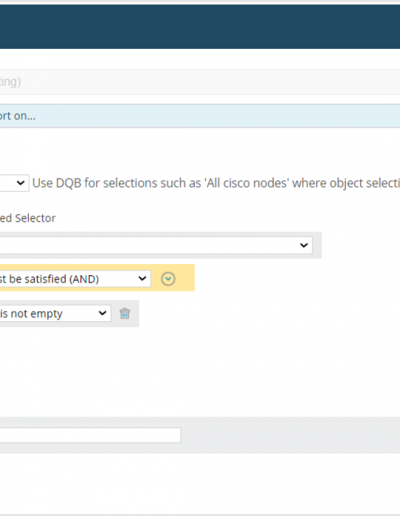
Task: Delete the condition using the trash icon
Action: point(125,313)
